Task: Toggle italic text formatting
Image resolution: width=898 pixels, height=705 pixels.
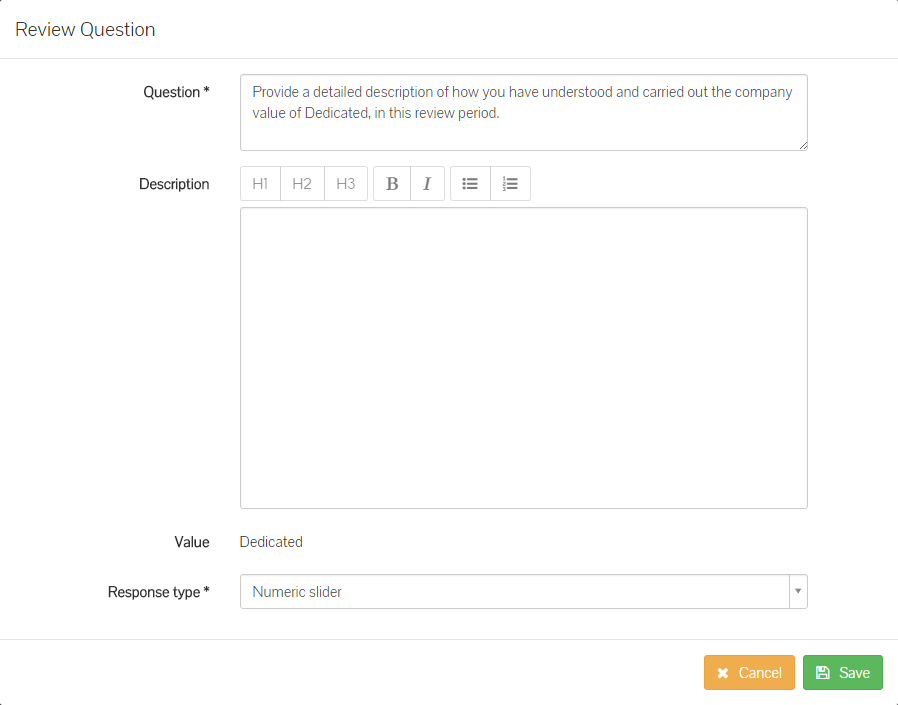Action: tap(427, 184)
